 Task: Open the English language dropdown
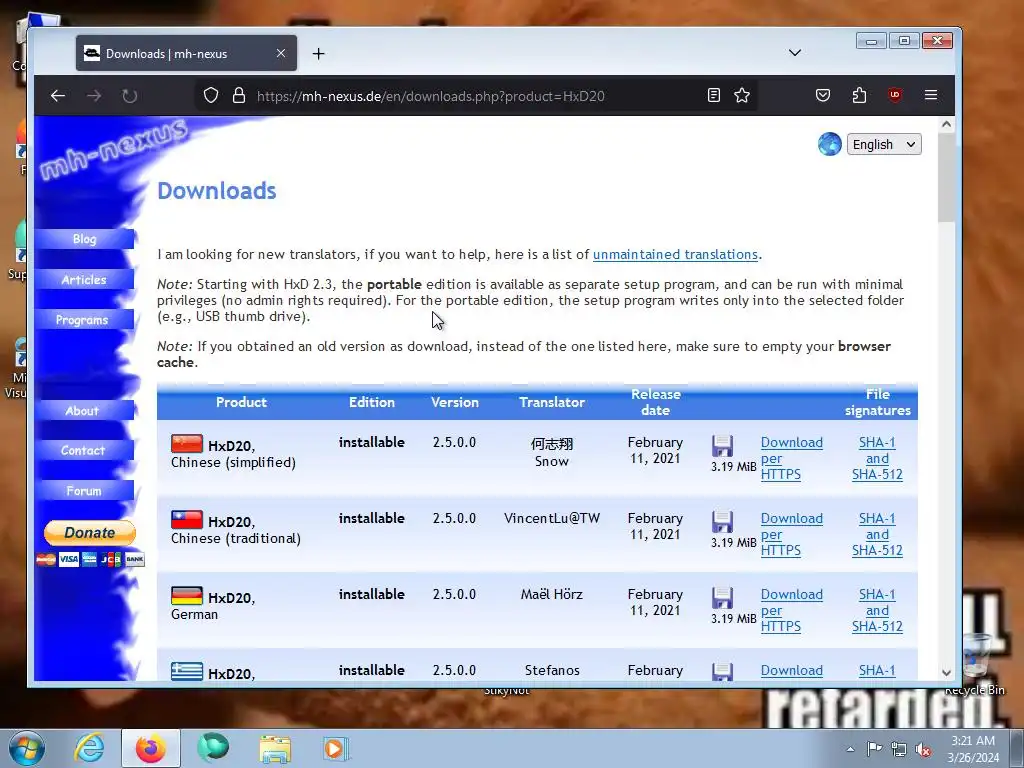click(884, 144)
